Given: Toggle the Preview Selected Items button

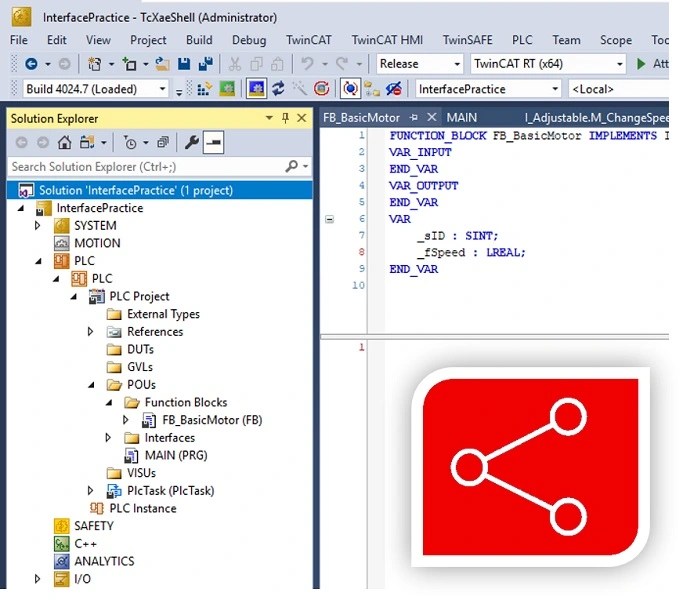Looking at the screenshot, I should coord(213,142).
